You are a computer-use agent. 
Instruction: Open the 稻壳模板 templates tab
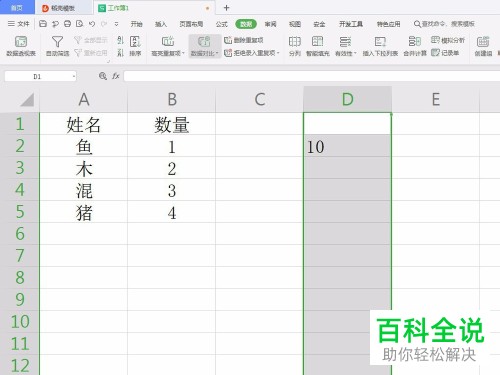coord(63,8)
